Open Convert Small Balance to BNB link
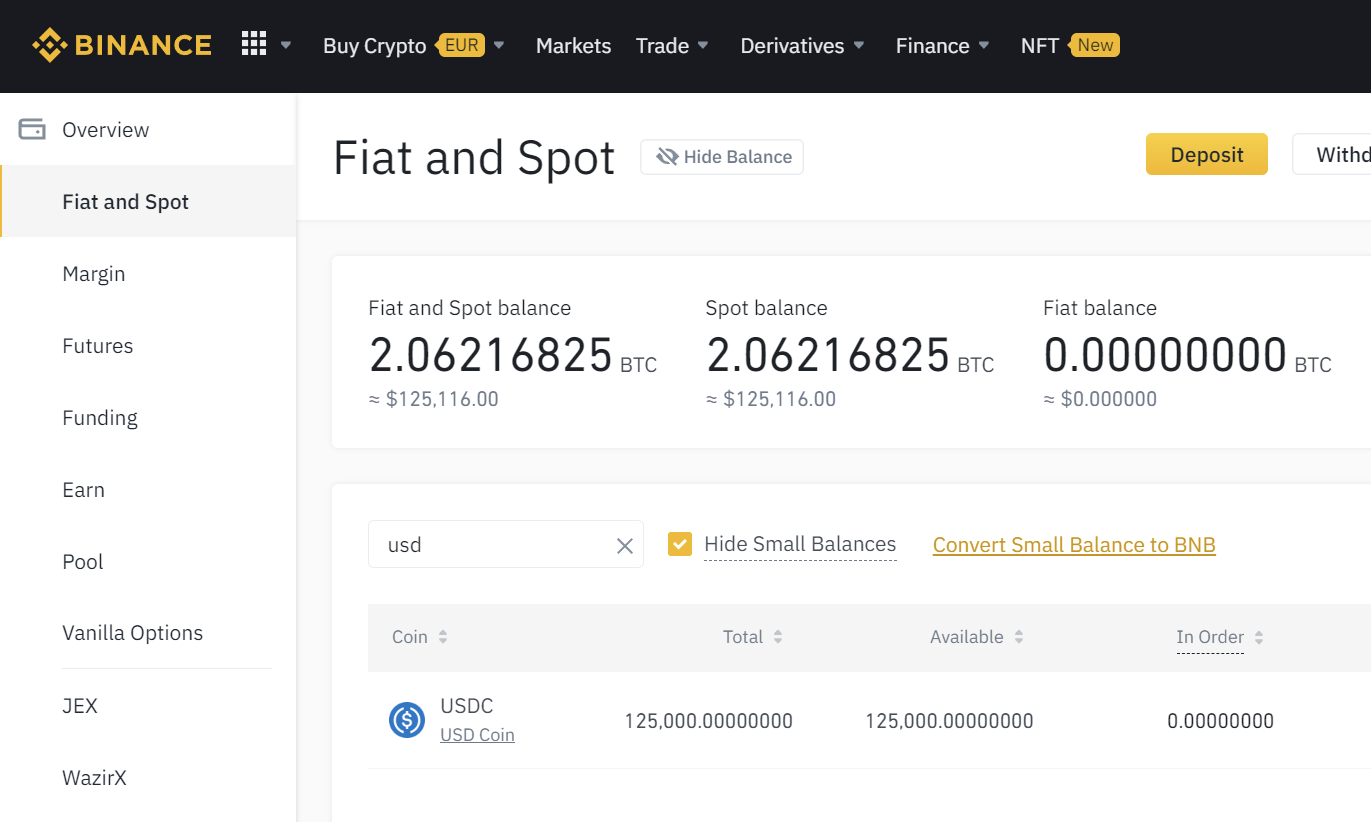Image resolution: width=1371 pixels, height=822 pixels. [x=1074, y=545]
